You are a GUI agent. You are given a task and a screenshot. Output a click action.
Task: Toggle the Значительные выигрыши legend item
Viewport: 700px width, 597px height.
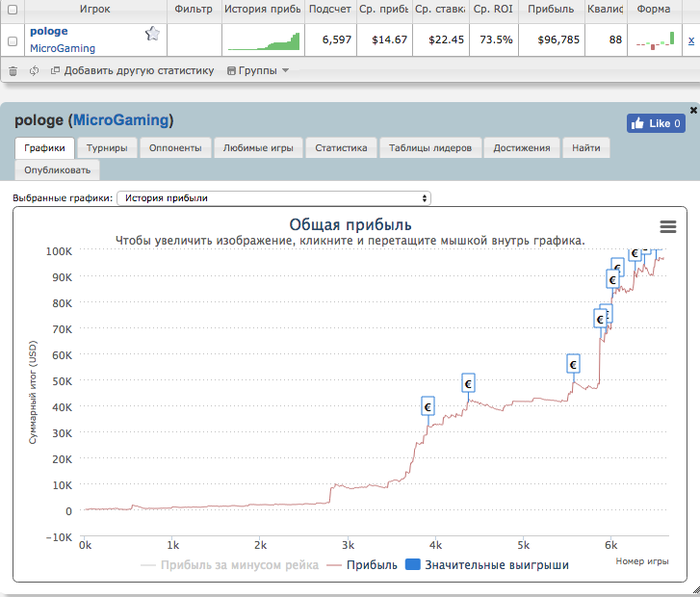coord(487,565)
